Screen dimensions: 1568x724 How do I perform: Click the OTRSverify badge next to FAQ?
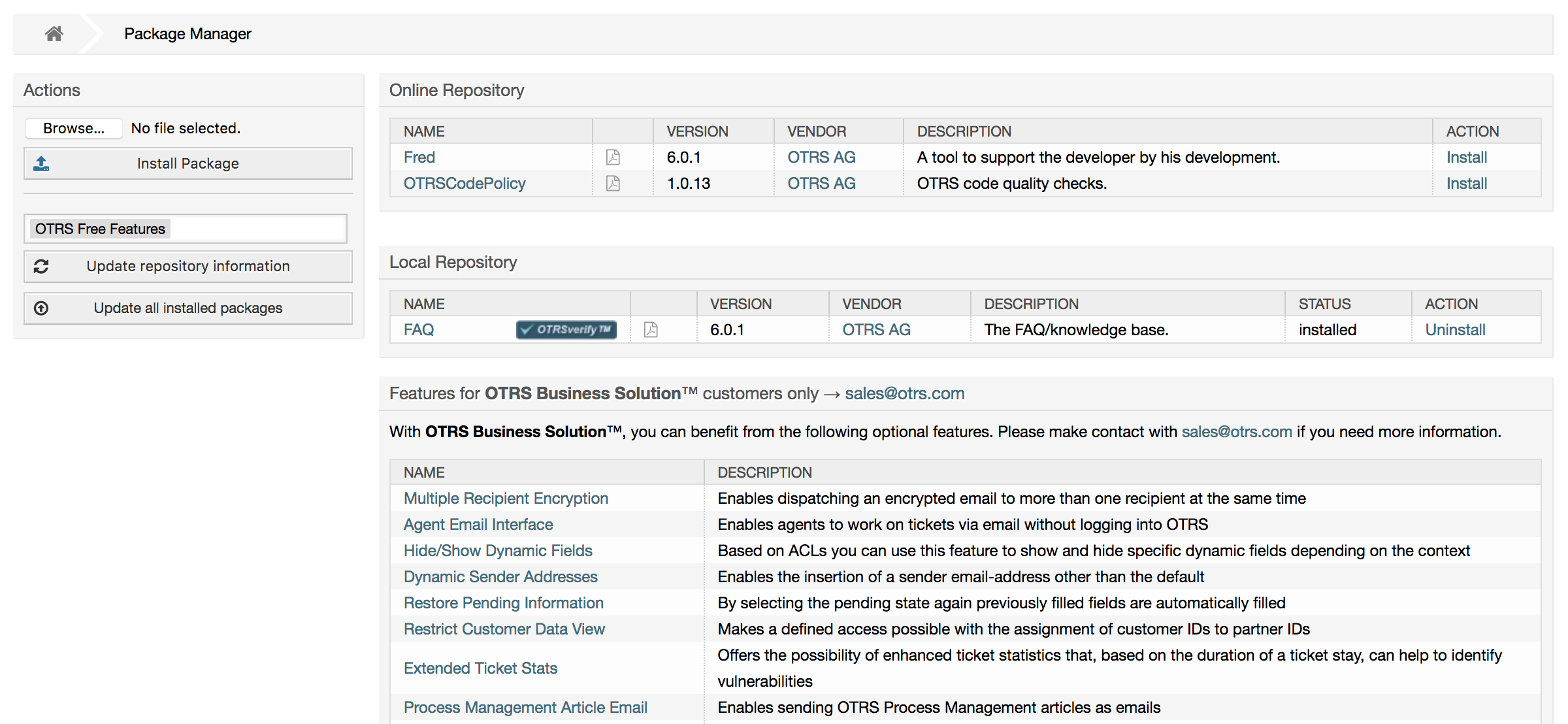566,330
